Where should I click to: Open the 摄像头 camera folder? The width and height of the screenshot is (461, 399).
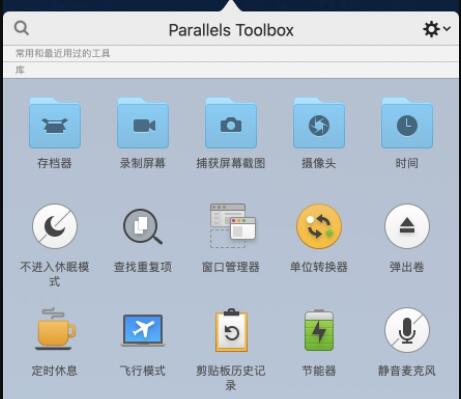(x=319, y=123)
